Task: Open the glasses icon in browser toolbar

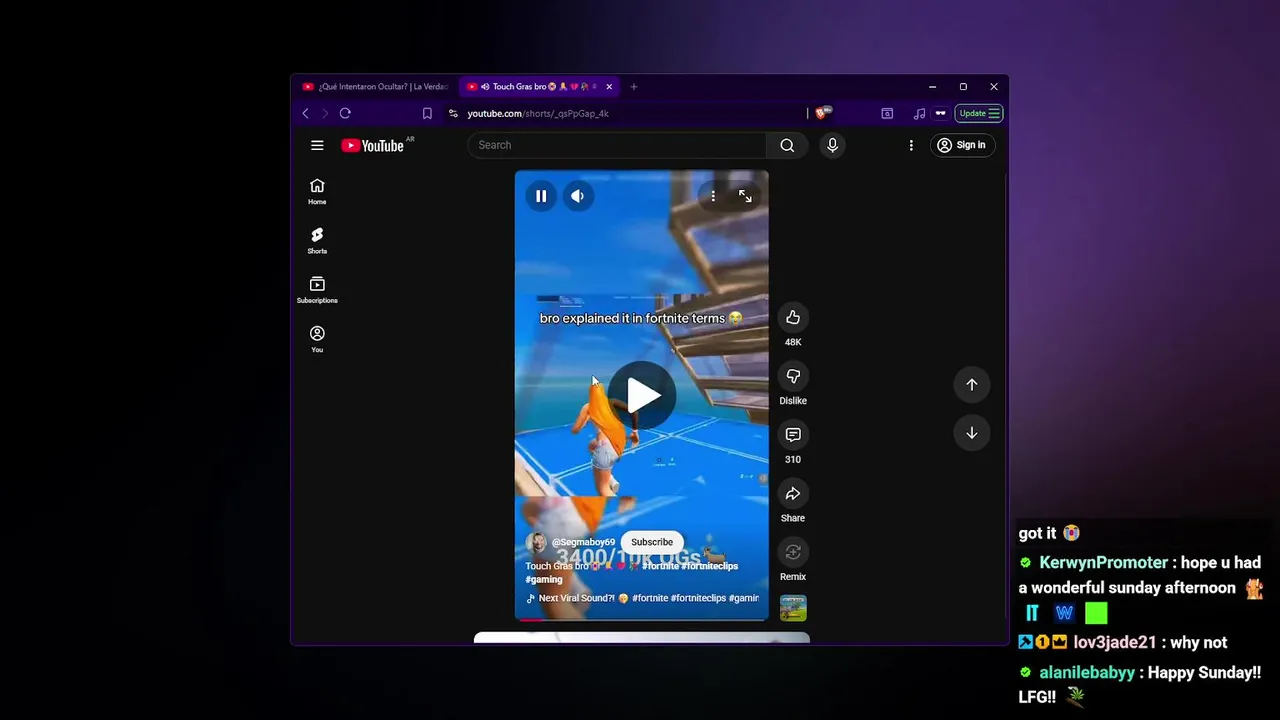Action: [x=940, y=114]
